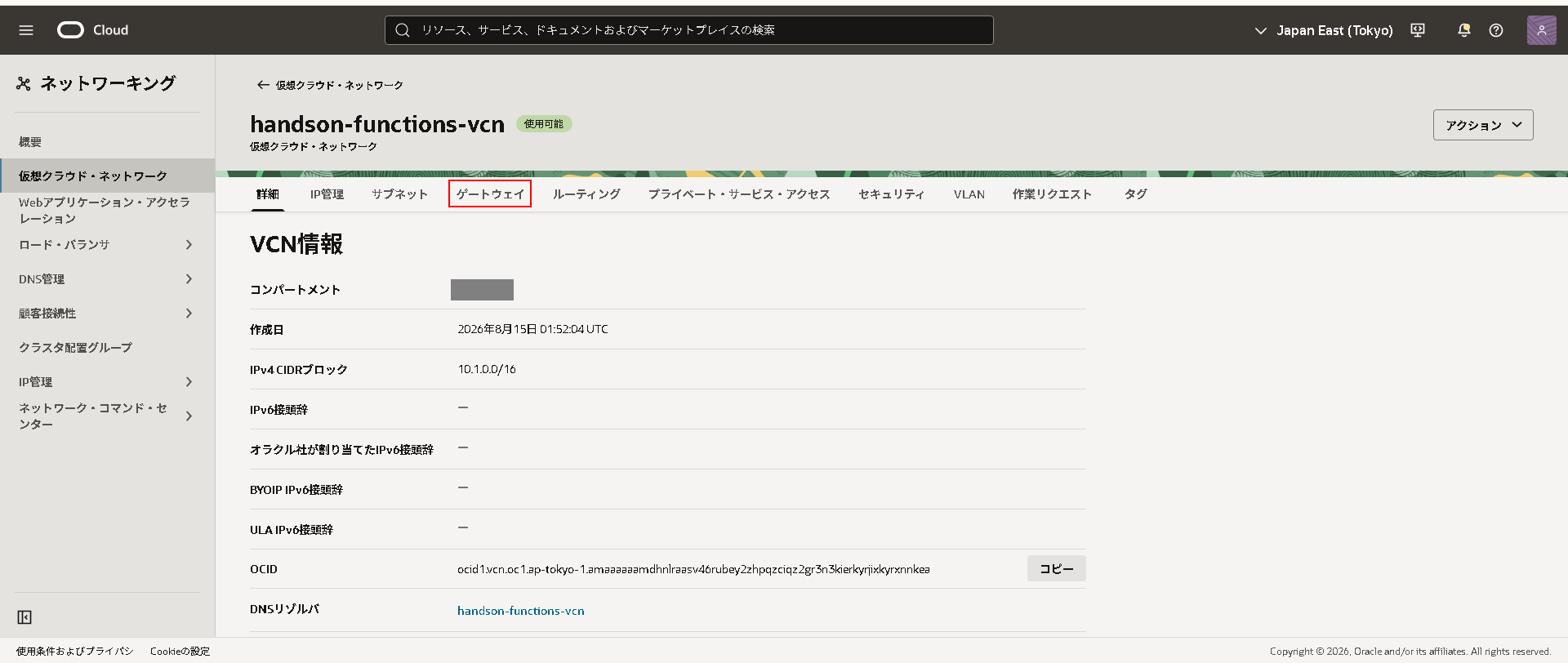Viewport: 1568px width, 663px height.
Task: Expand IP管理 in the sidebar
Action: click(189, 382)
